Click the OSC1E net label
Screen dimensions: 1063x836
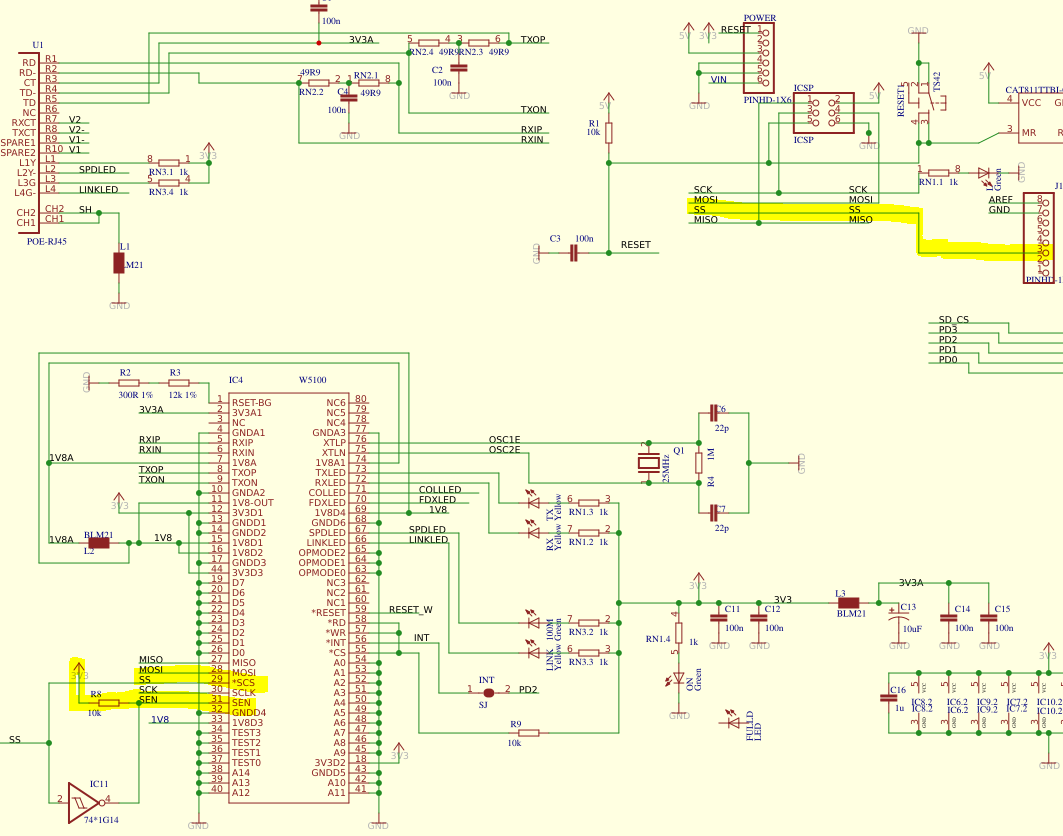pyautogui.click(x=505, y=439)
